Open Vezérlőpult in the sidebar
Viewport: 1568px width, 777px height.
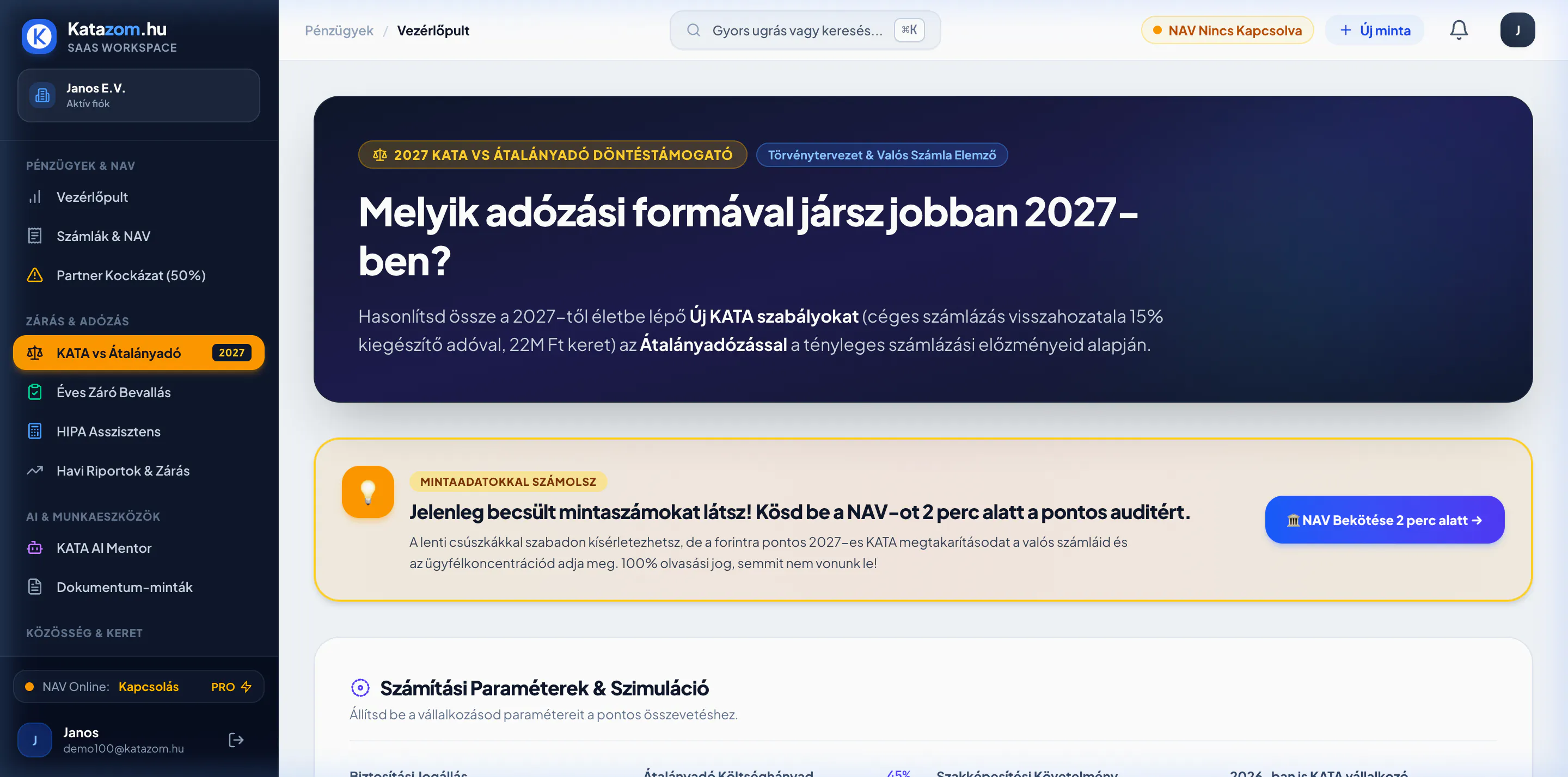tap(139, 197)
